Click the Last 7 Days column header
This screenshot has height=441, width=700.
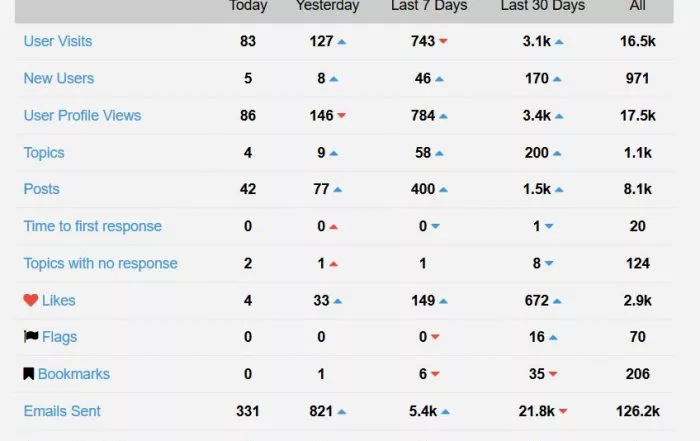tap(429, 6)
